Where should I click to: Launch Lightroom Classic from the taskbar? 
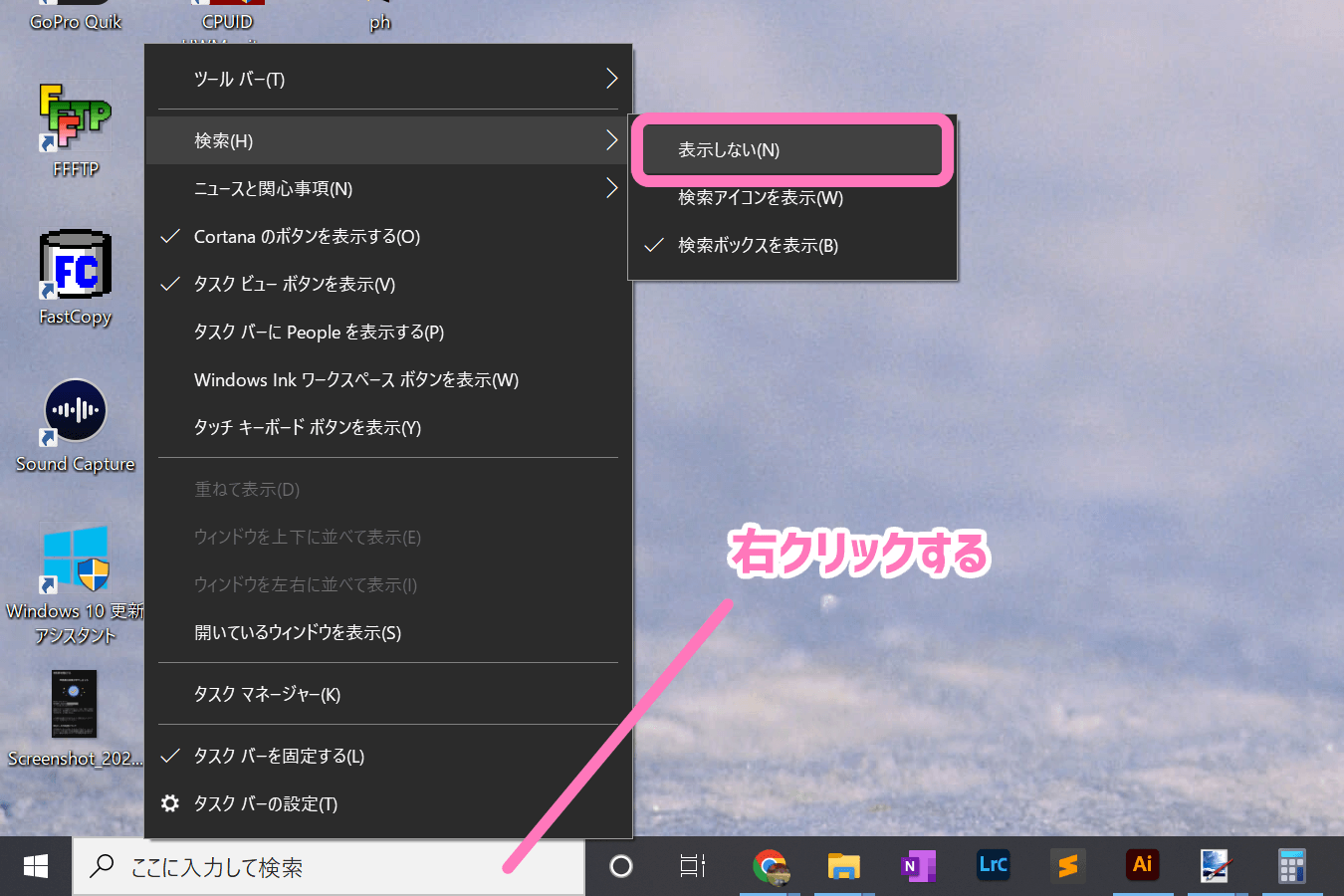point(993,865)
